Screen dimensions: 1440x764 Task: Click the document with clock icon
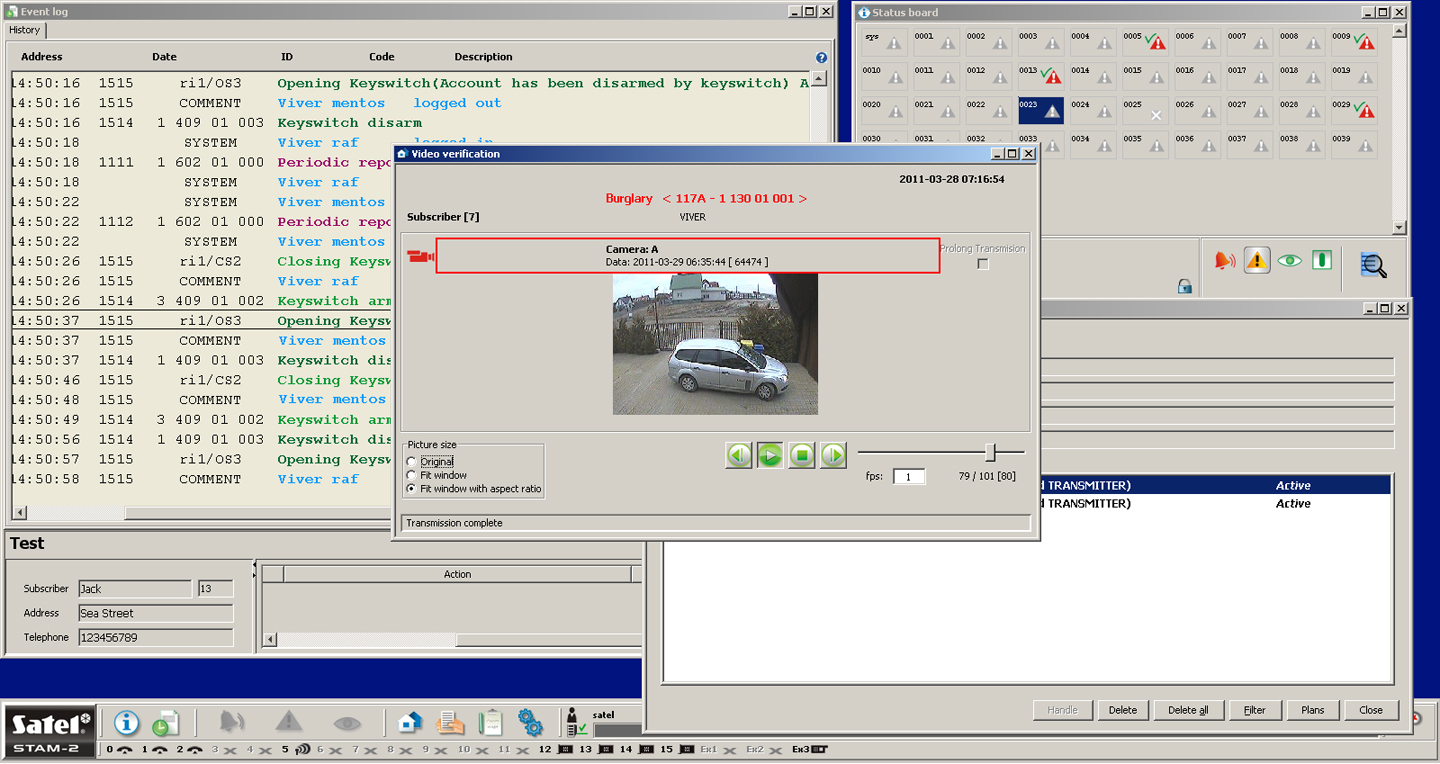tap(165, 723)
